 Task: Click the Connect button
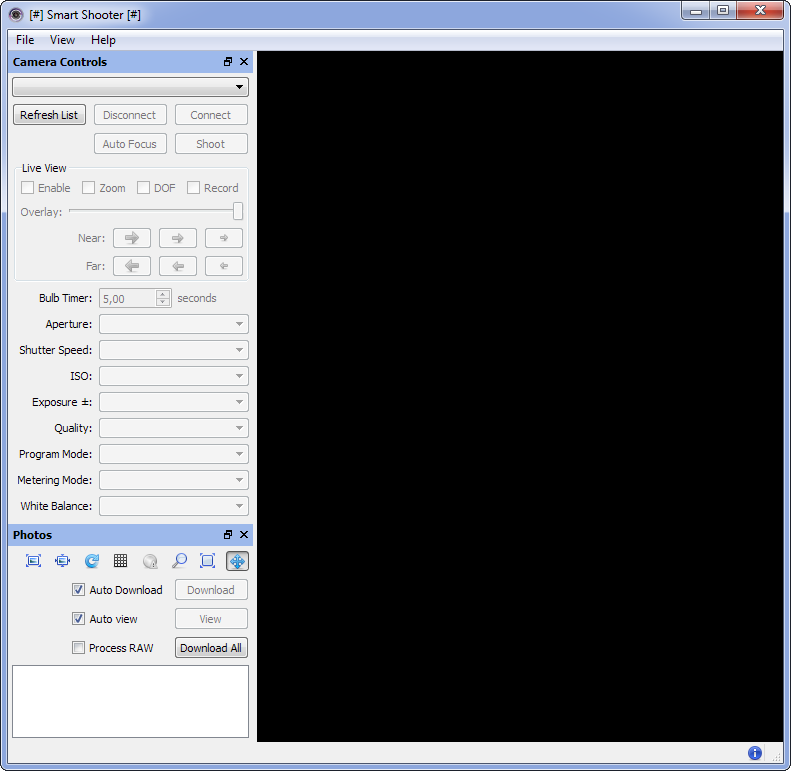pyautogui.click(x=211, y=115)
